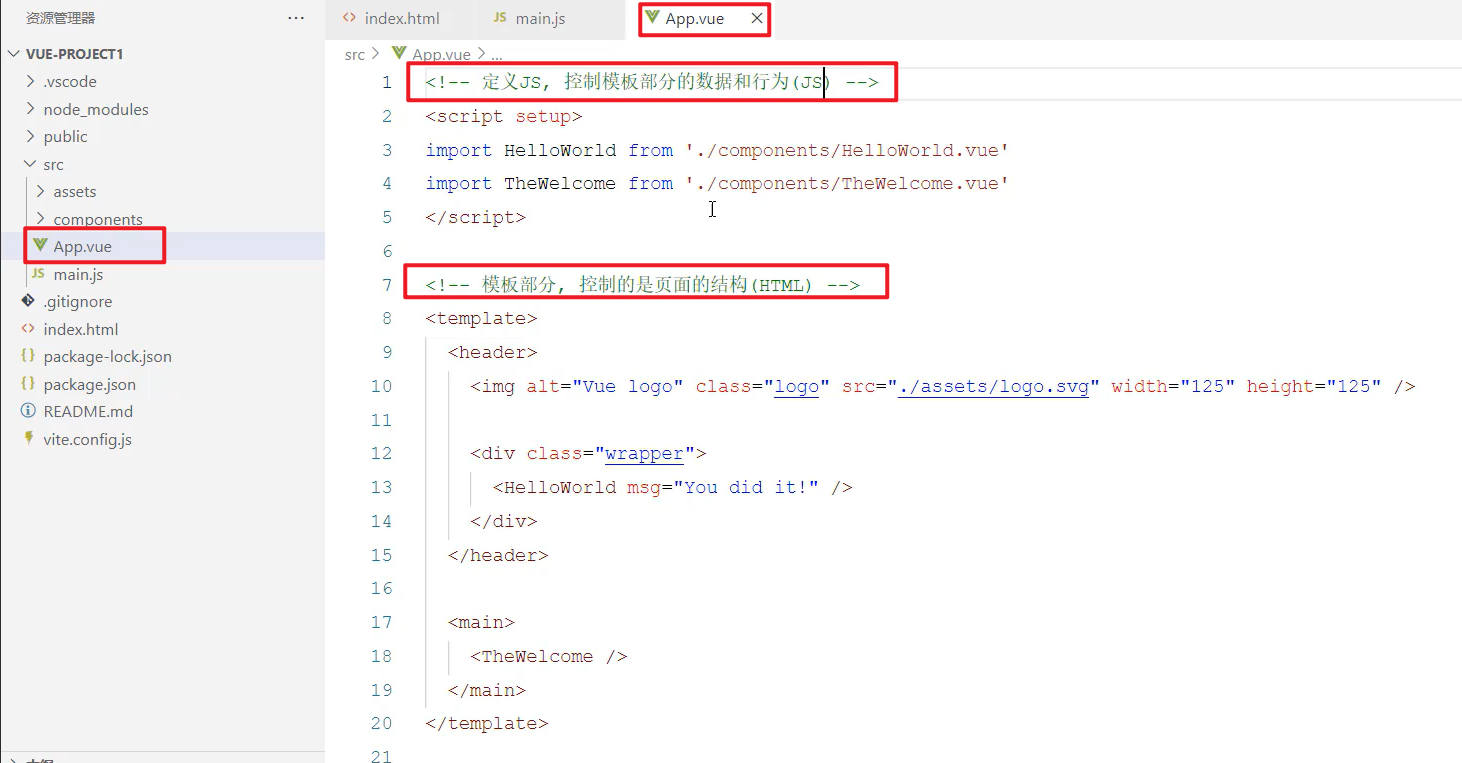Collapse the src folder
Viewport: 1462px width, 763px height.
(32, 164)
